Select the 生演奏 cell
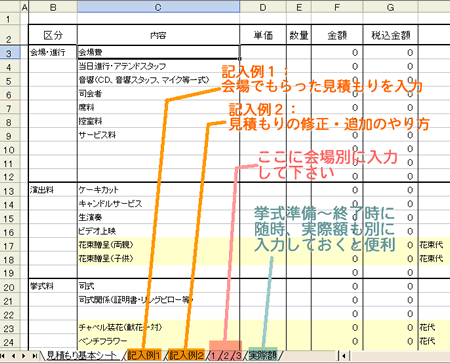Viewport: 450px width, 363px height. point(158,217)
